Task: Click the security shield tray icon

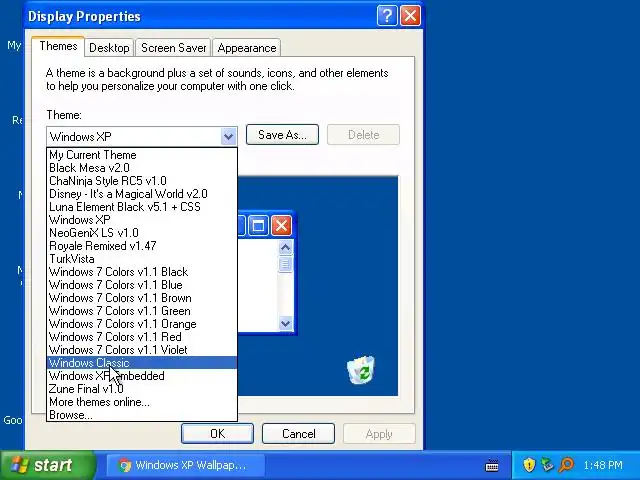Action: point(529,465)
